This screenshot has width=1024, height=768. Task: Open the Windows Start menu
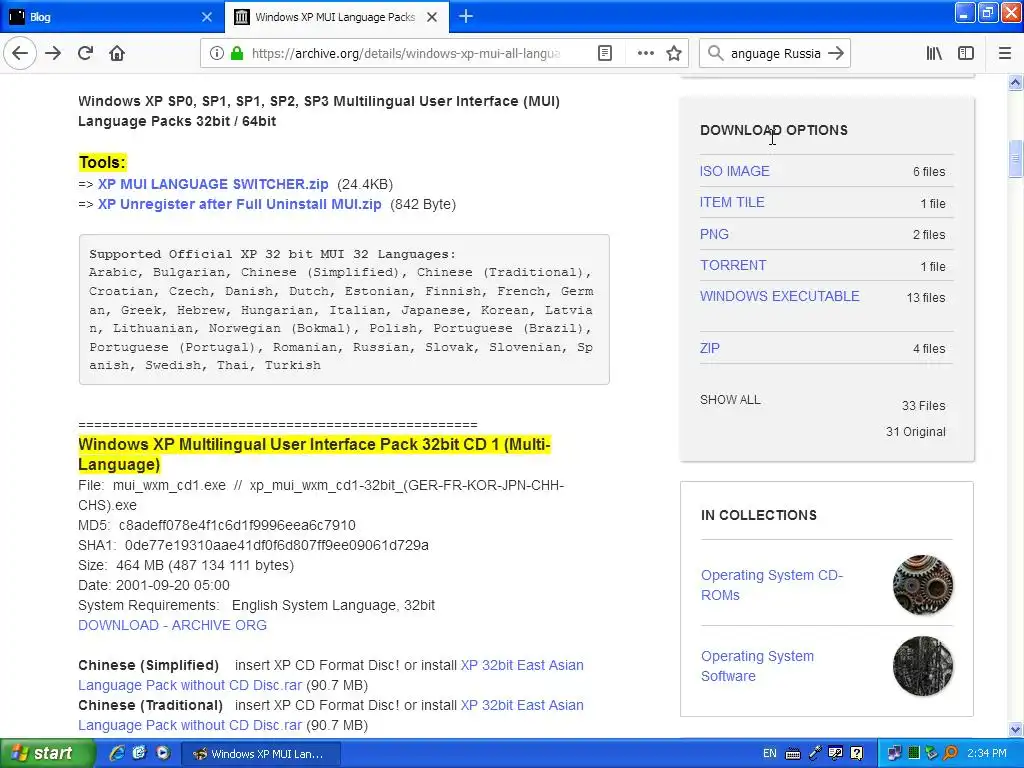click(47, 753)
